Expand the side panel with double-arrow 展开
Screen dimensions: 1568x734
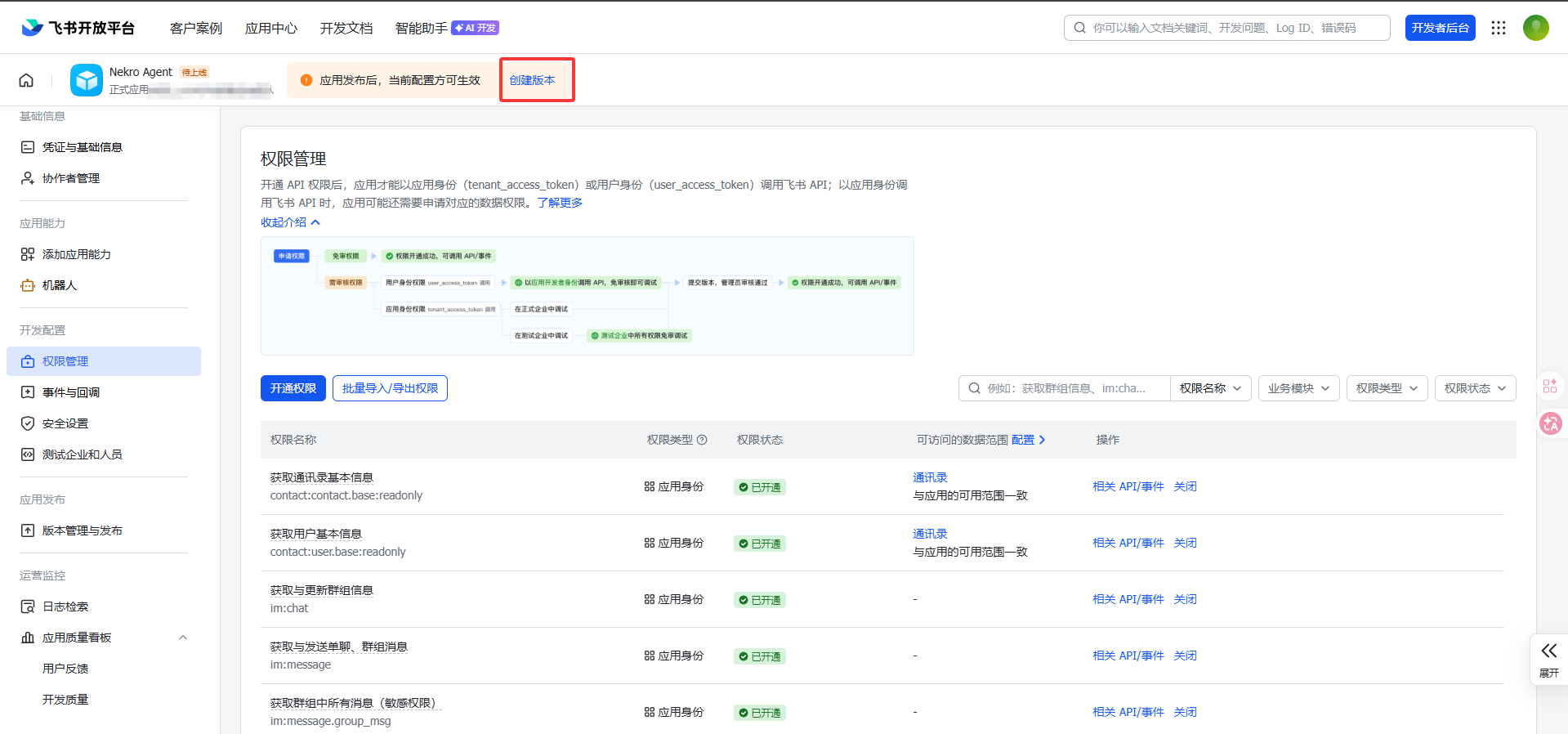point(1548,659)
